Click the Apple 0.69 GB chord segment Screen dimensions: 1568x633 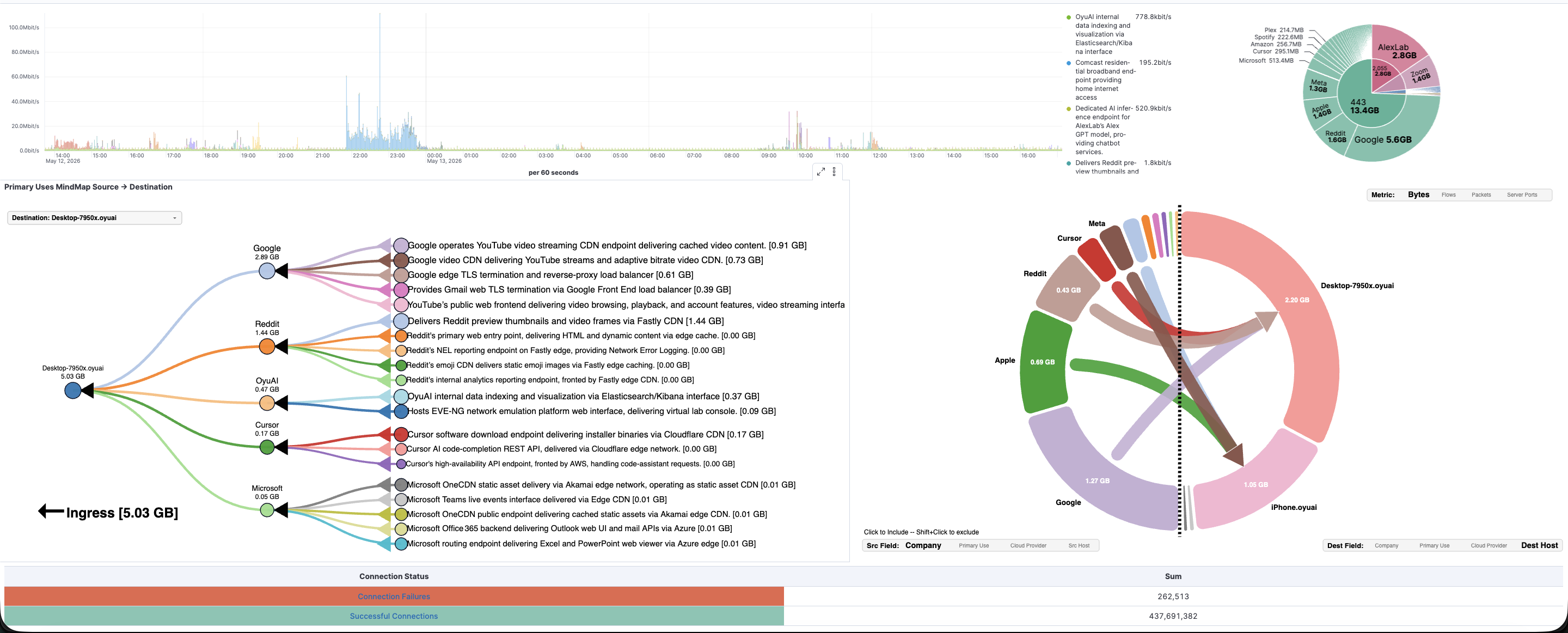coord(1044,362)
